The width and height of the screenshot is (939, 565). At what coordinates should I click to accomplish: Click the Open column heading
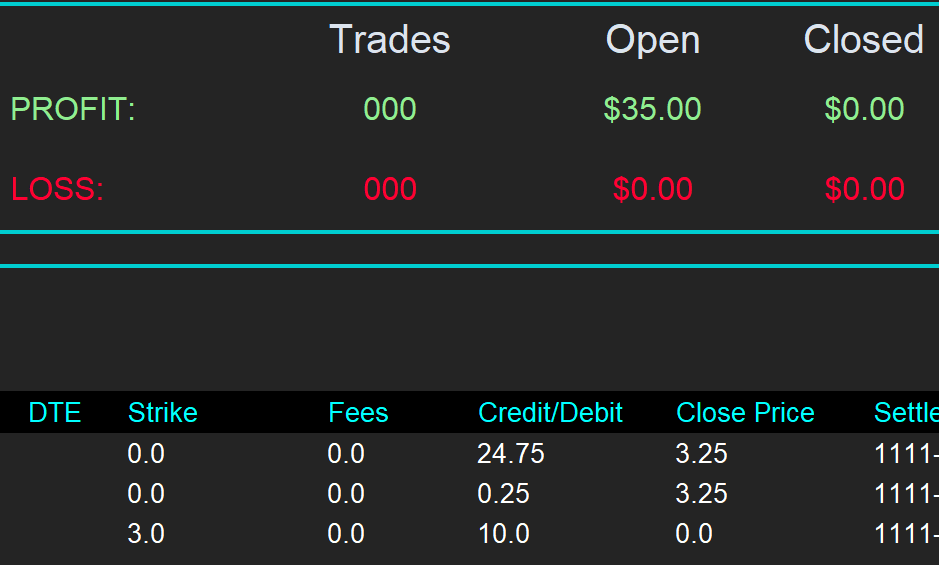pyautogui.click(x=653, y=40)
